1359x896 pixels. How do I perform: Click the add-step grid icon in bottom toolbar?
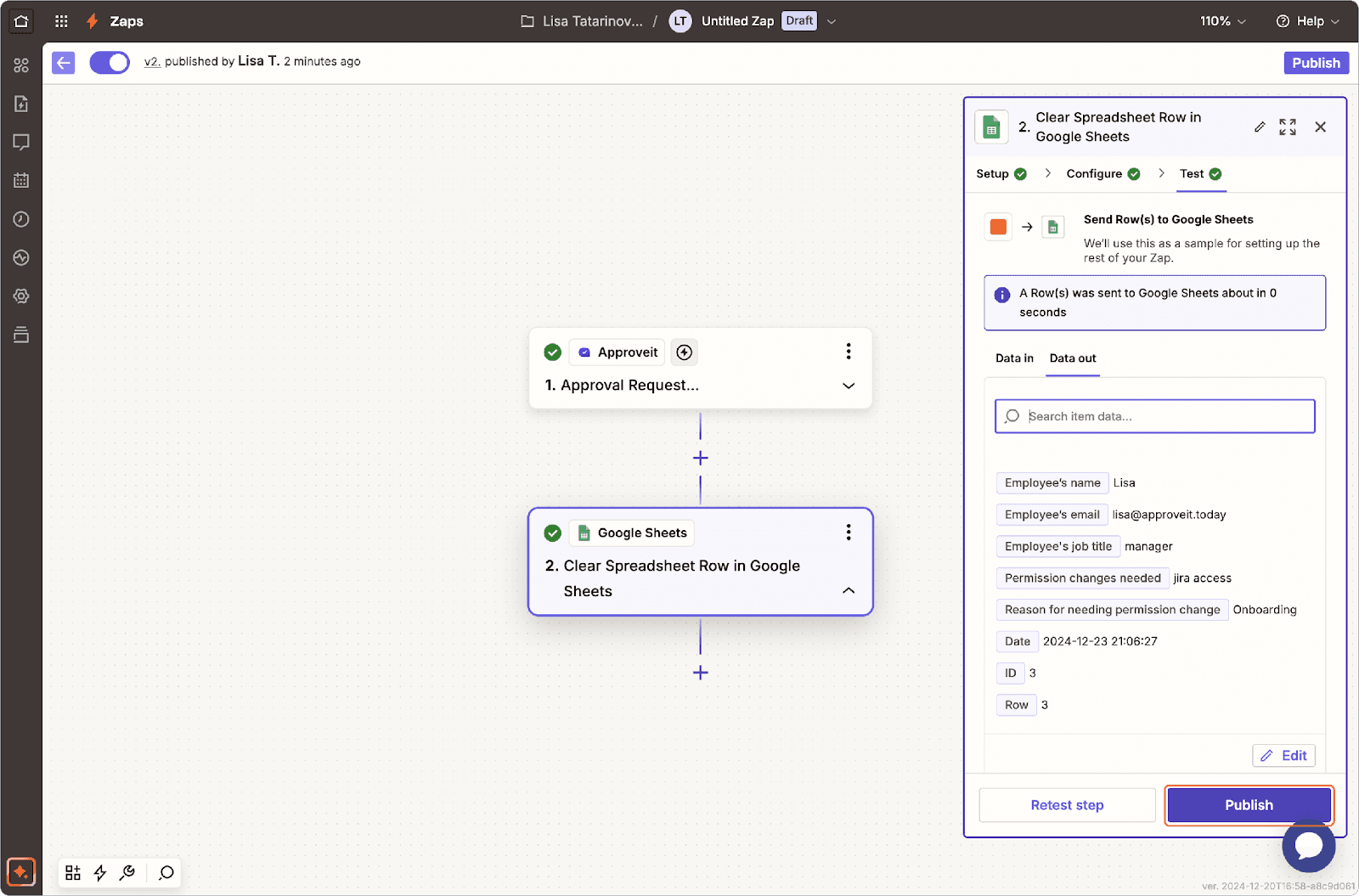[x=73, y=873]
